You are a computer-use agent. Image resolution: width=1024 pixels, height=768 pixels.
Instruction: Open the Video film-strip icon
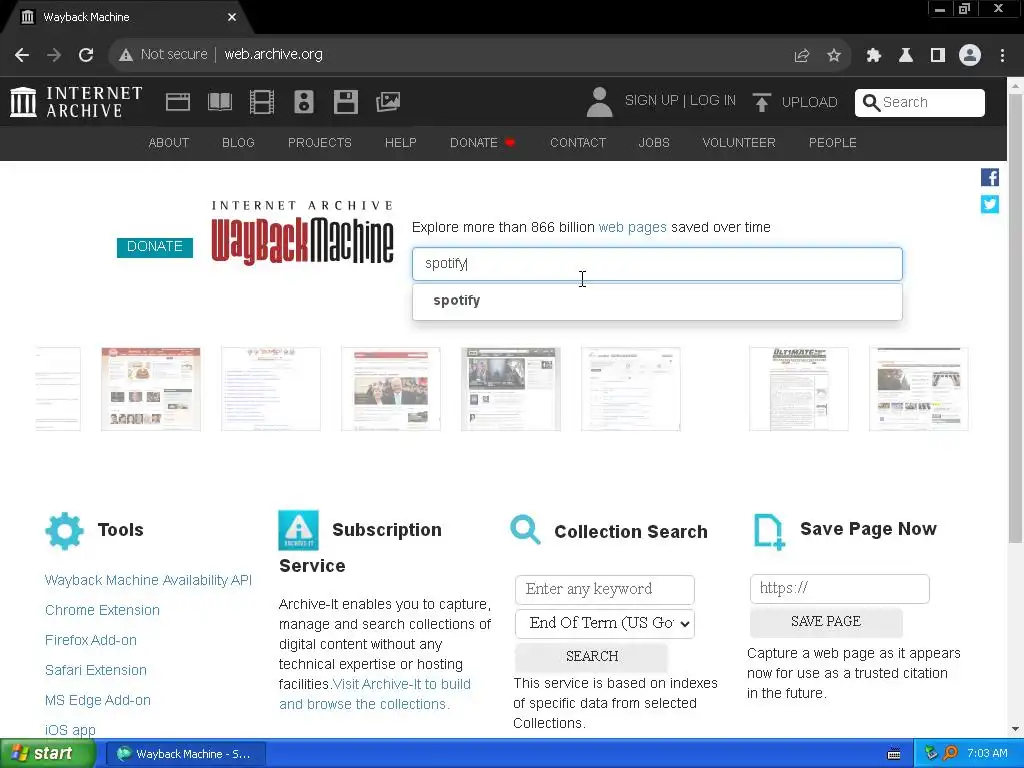262,102
